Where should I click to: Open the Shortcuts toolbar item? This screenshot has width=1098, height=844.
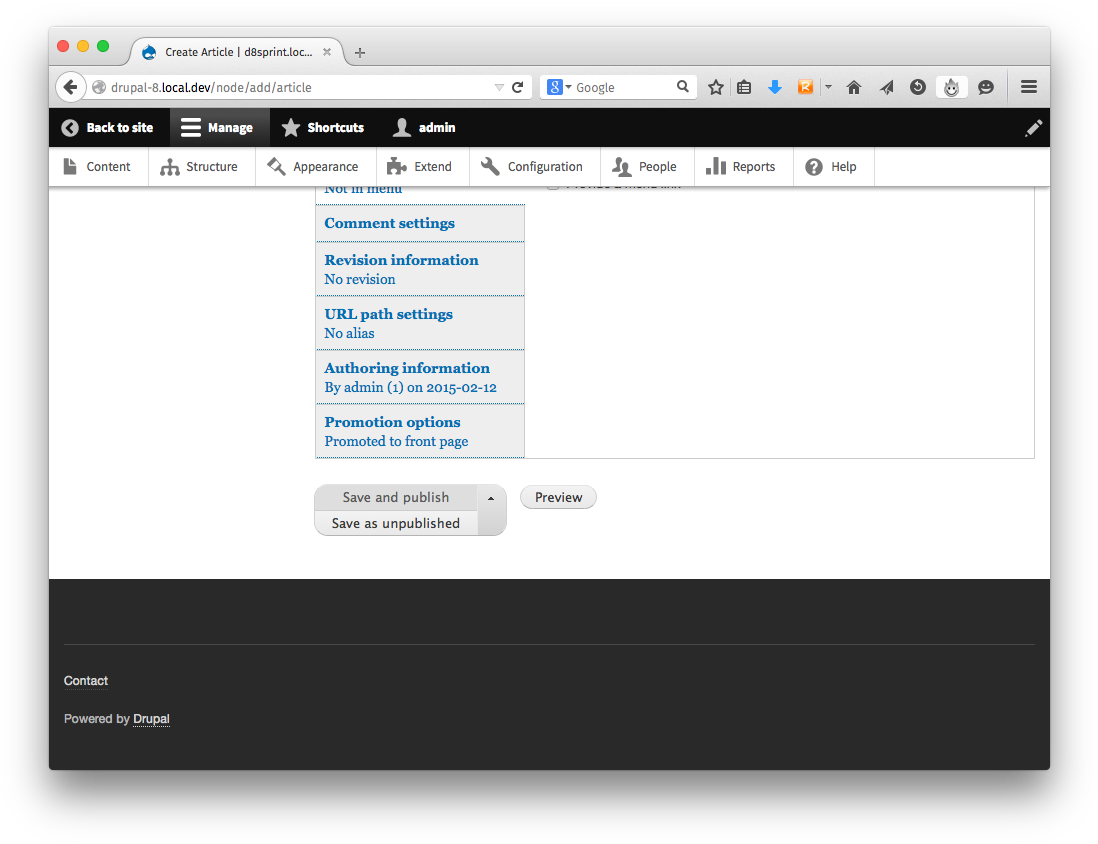point(323,127)
